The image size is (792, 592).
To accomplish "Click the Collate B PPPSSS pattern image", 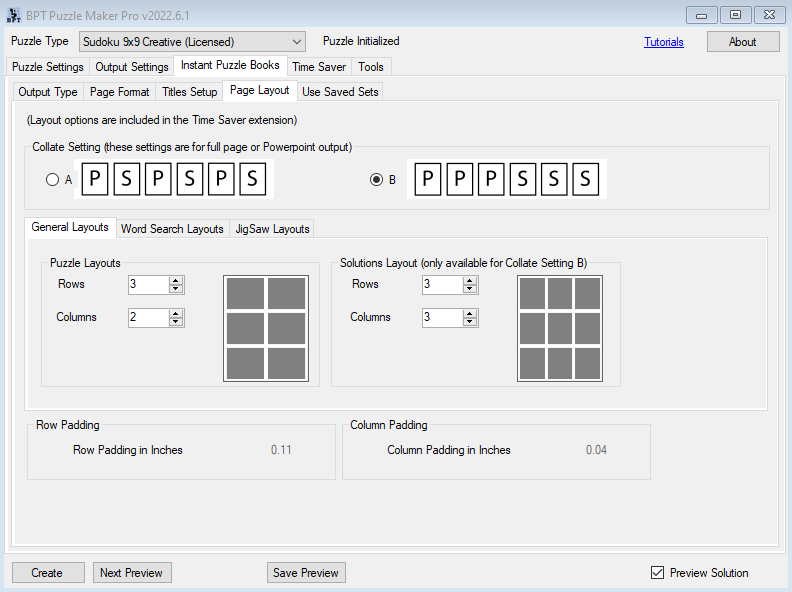I will pyautogui.click(x=507, y=179).
